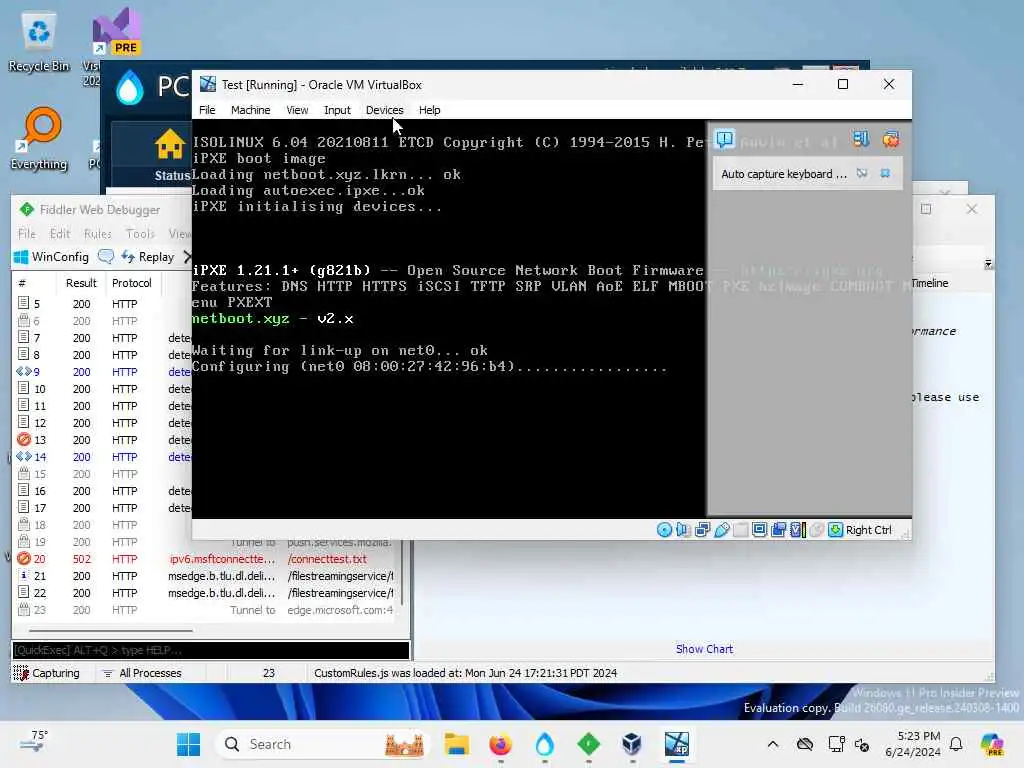Image resolution: width=1024 pixels, height=768 pixels.
Task: Open the Rules menu in Fiddler
Action: [97, 233]
